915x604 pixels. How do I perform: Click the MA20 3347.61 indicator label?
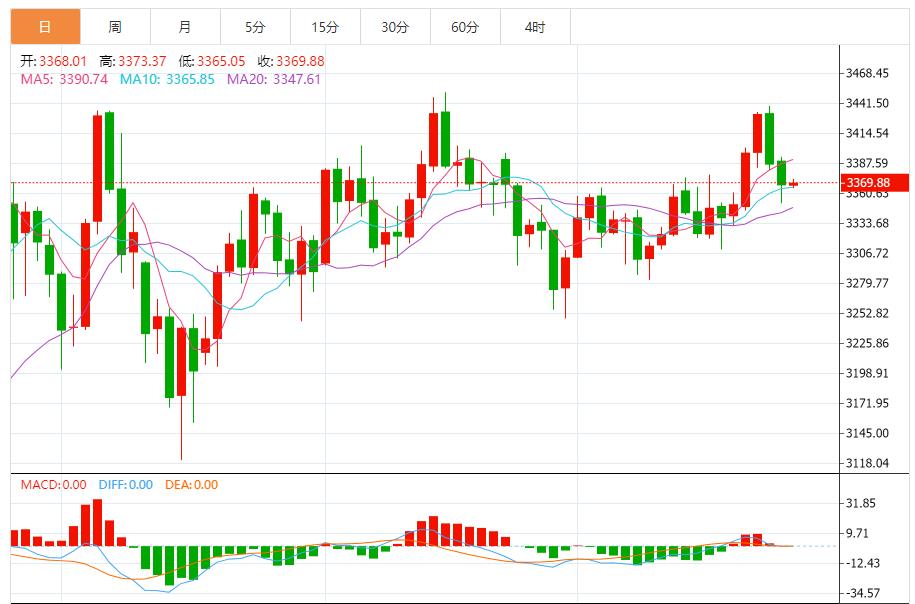(x=274, y=79)
